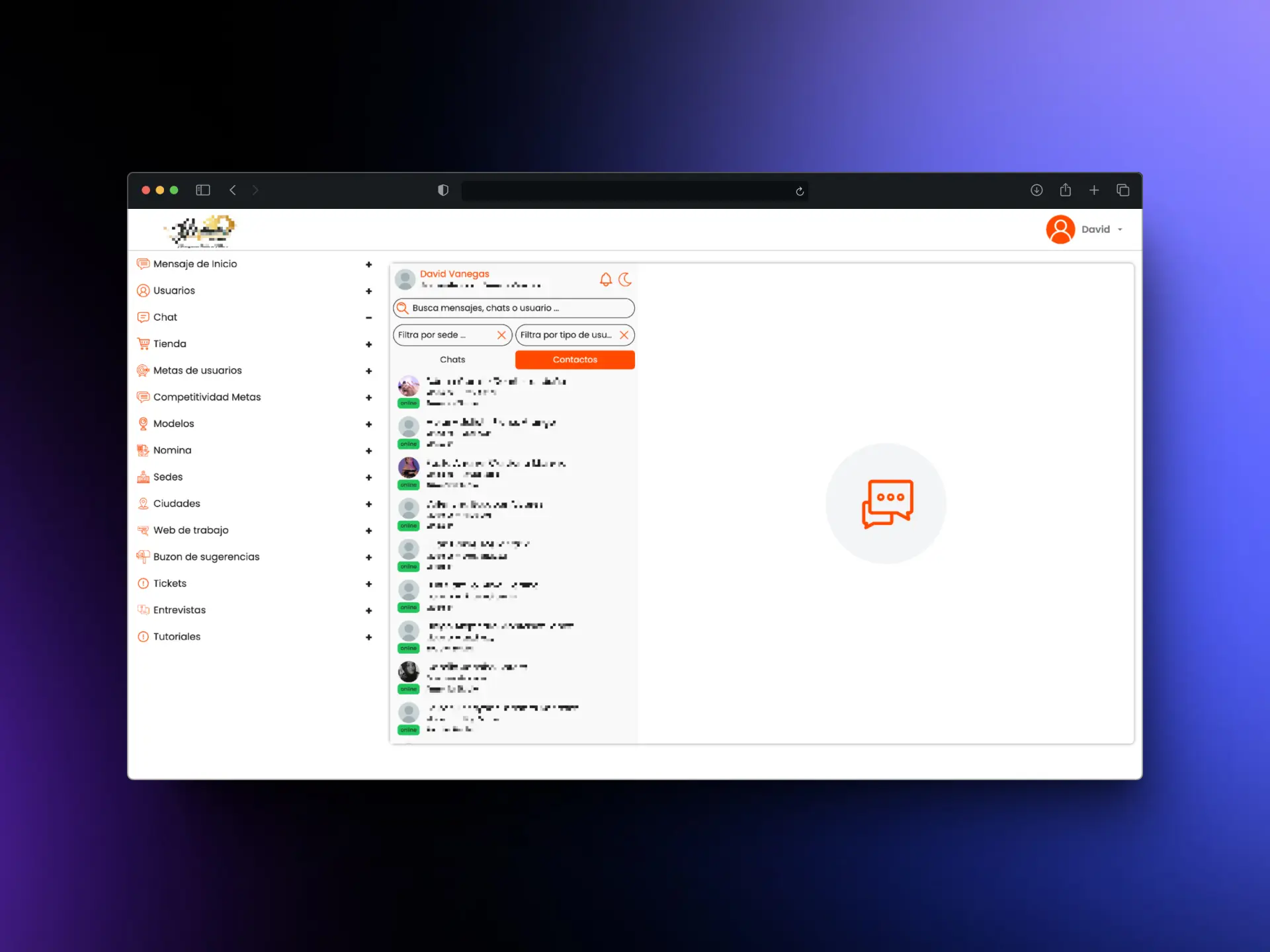The image size is (1270, 952).
Task: Expand the Entrevistas menu plus
Action: point(368,611)
